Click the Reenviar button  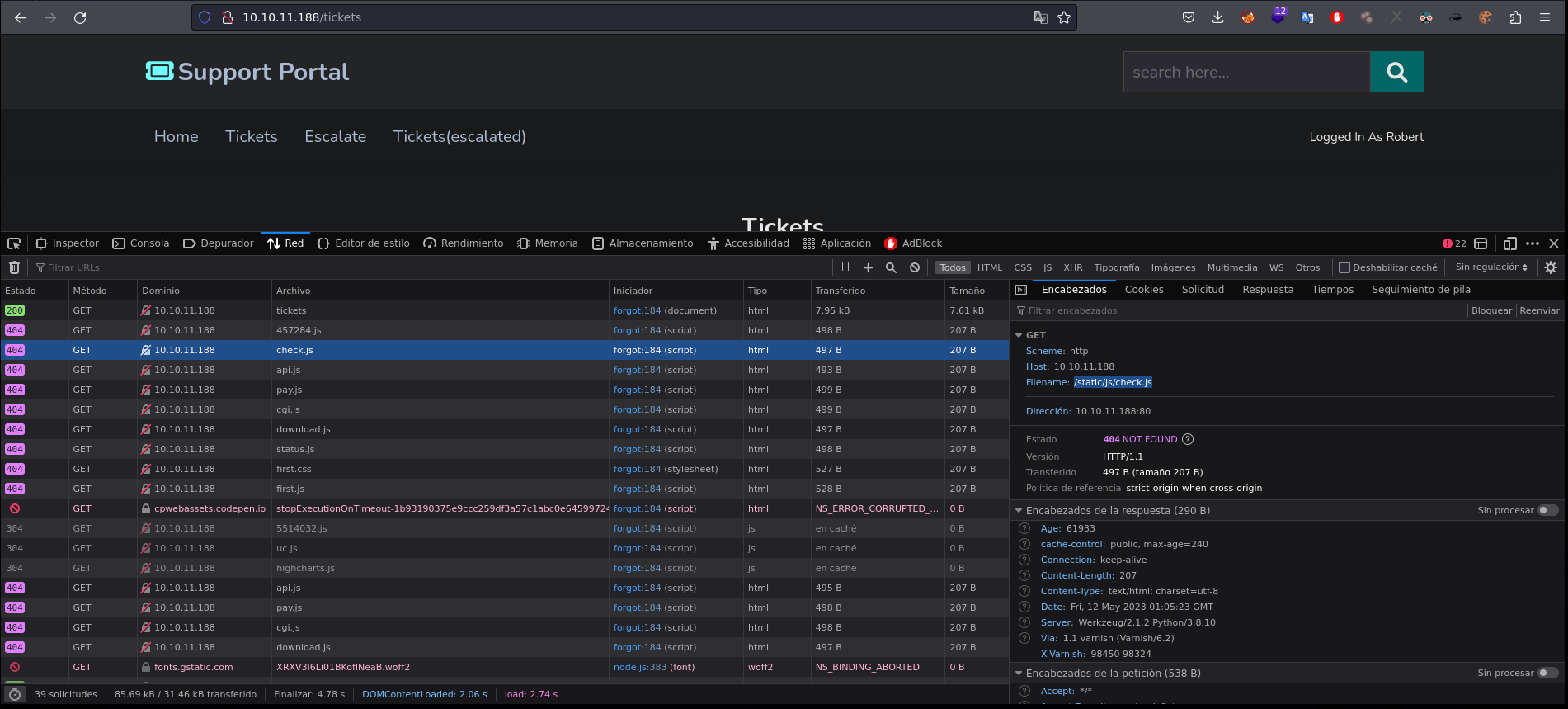[x=1539, y=310]
